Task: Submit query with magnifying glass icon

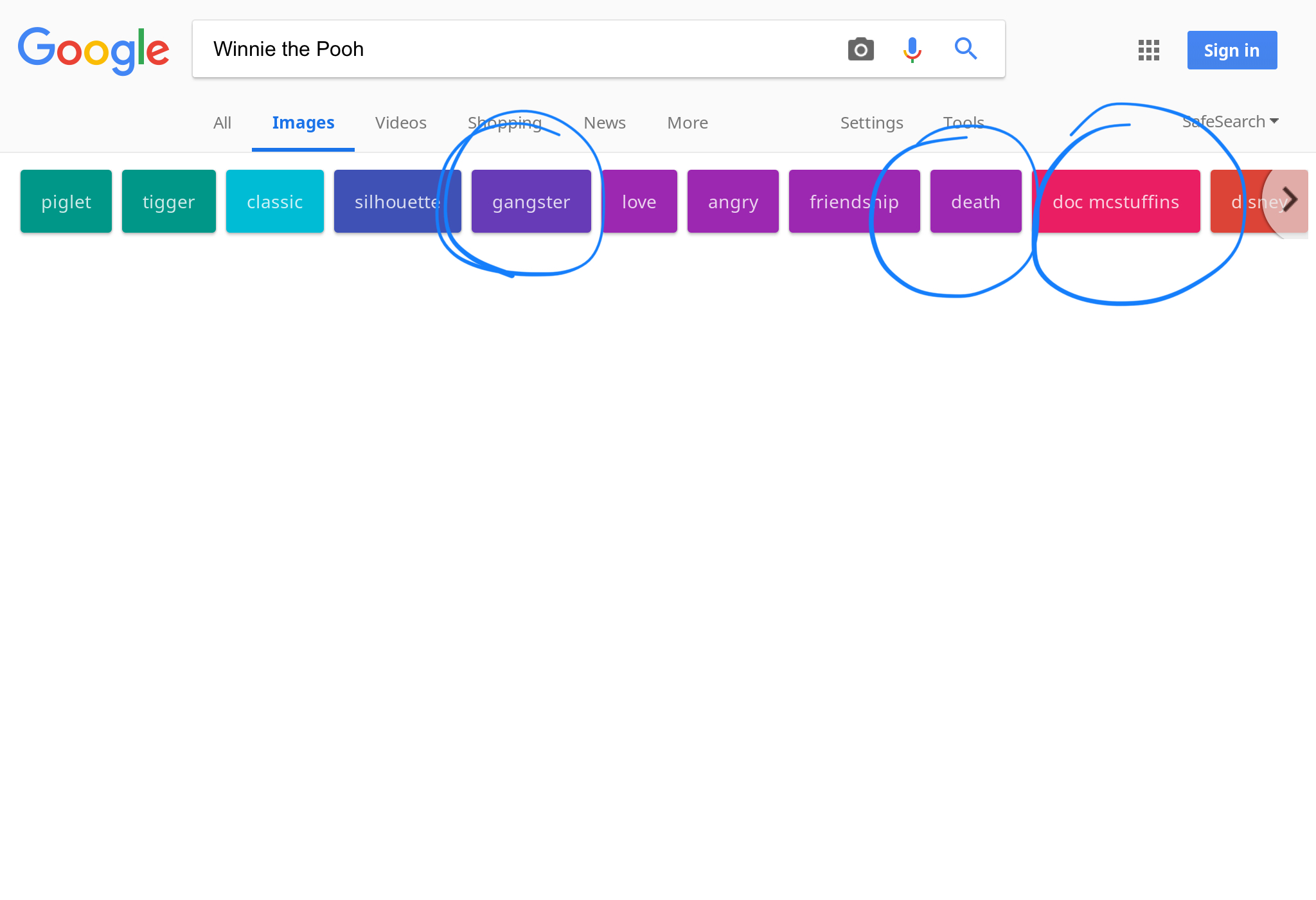Action: (965, 49)
